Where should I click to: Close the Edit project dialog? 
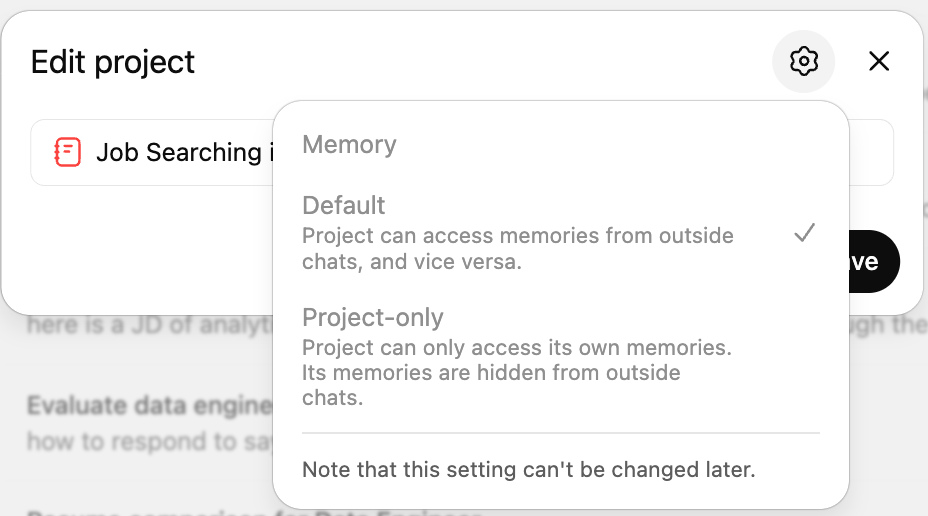coord(879,62)
